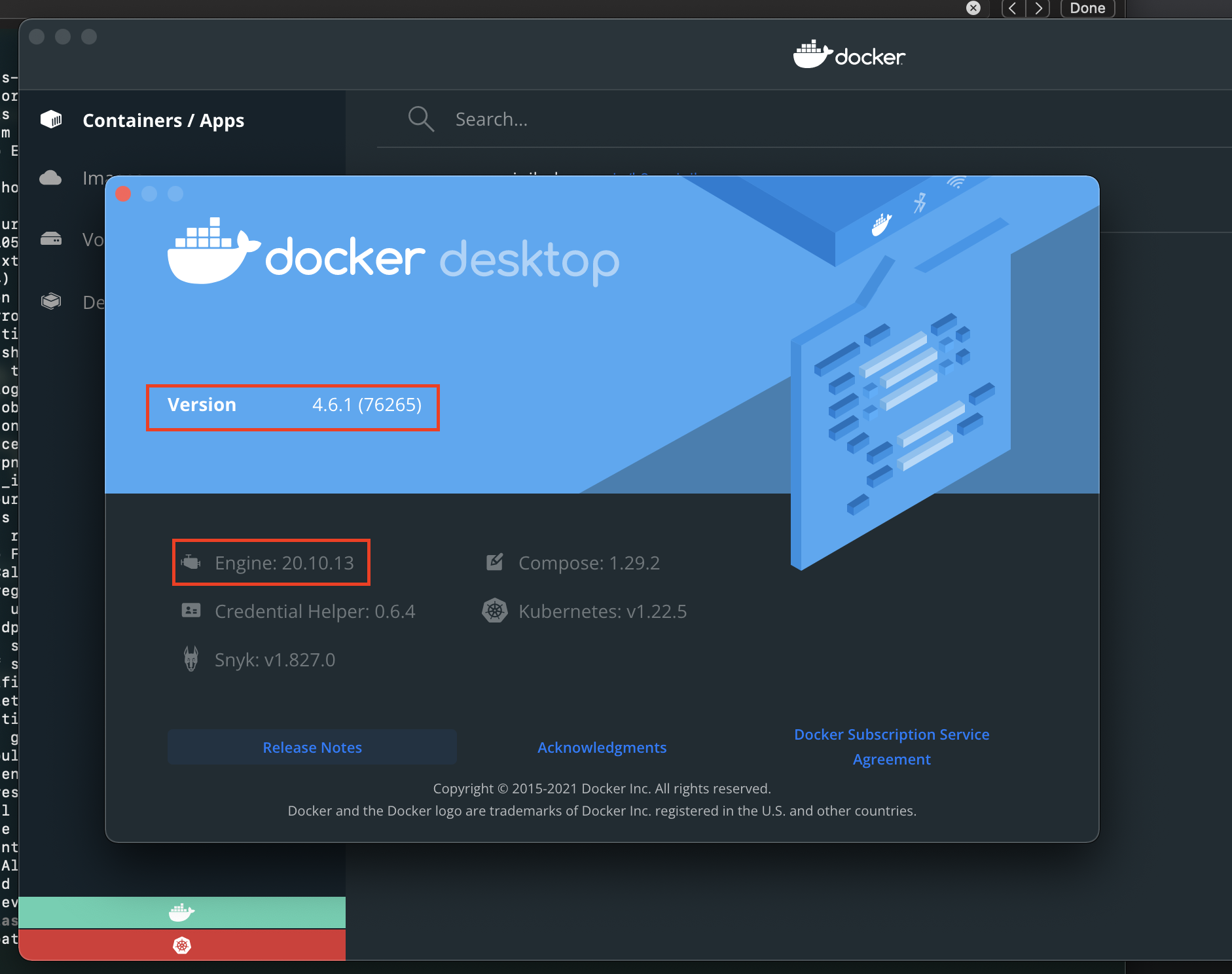
Task: Click the Credential Helper card icon
Action: point(191,611)
